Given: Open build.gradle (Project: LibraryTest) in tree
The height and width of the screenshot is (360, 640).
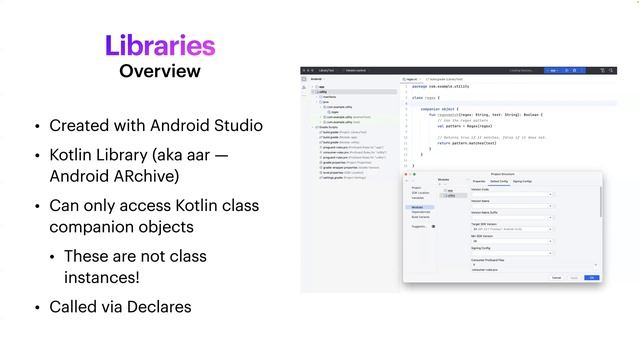Looking at the screenshot, I should click(343, 132).
